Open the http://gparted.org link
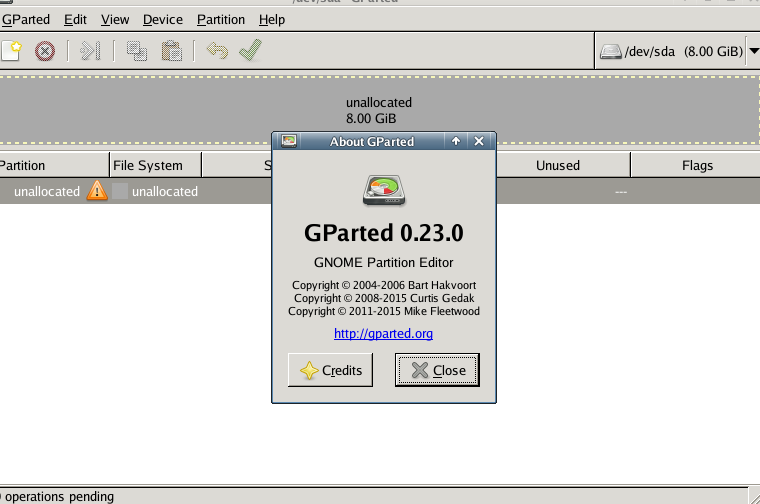This screenshot has width=760, height=504. pos(383,333)
